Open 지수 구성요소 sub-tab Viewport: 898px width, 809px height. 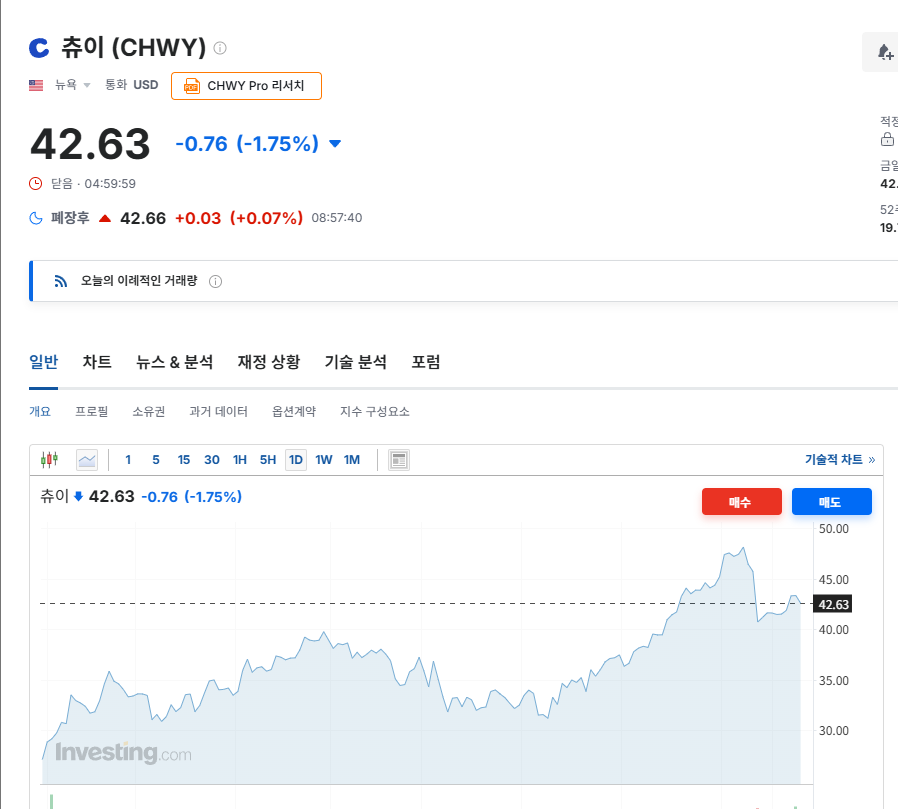pos(375,412)
